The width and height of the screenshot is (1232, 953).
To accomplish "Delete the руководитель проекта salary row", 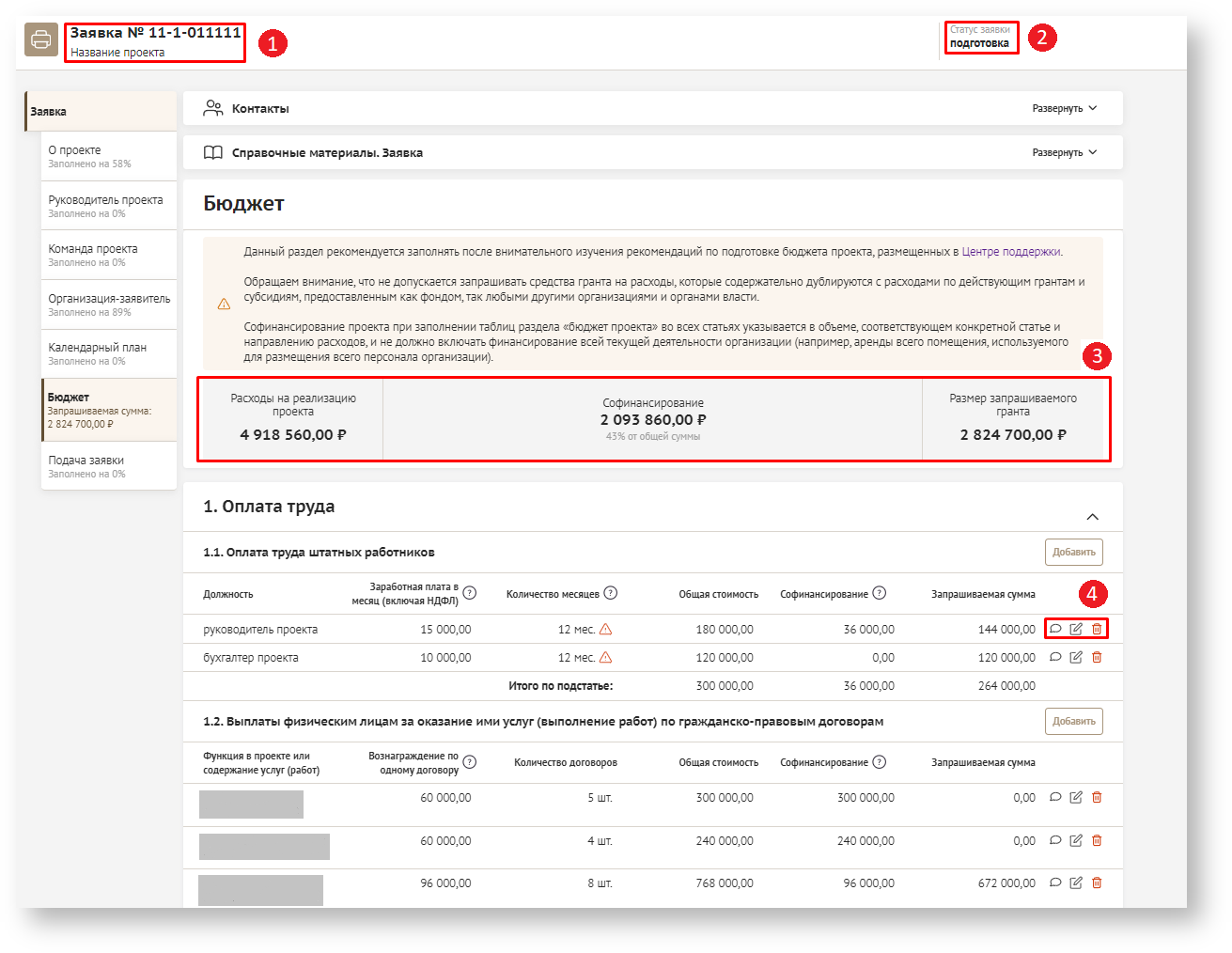I will pos(1097,629).
